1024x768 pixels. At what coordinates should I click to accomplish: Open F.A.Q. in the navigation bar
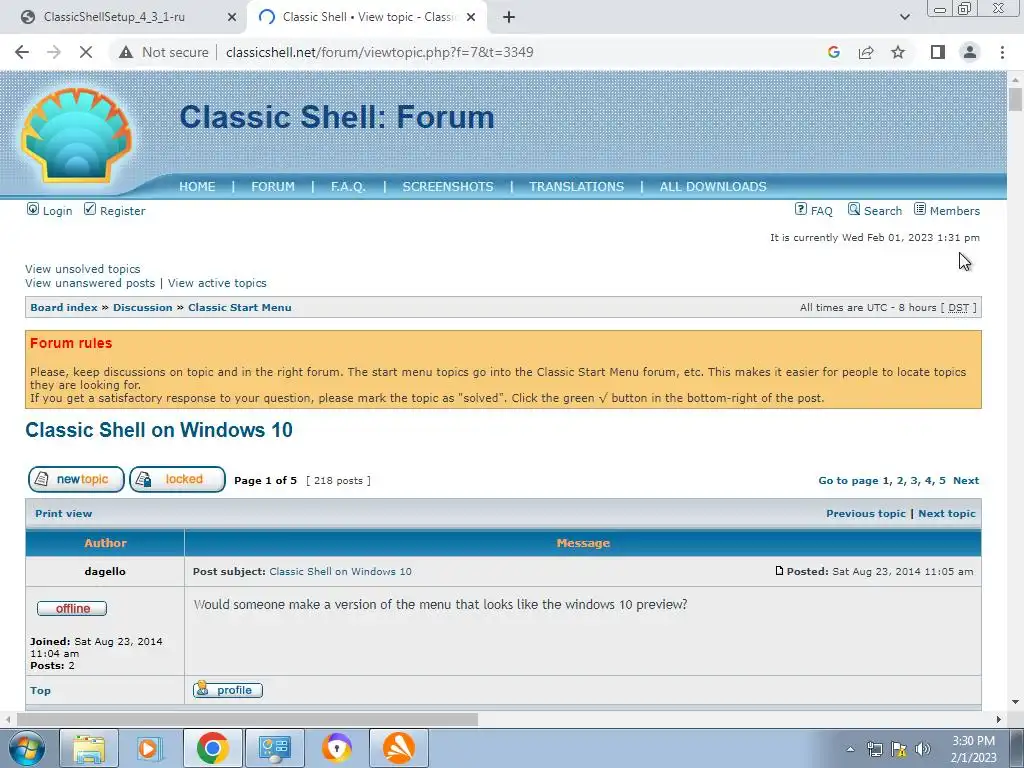[348, 187]
